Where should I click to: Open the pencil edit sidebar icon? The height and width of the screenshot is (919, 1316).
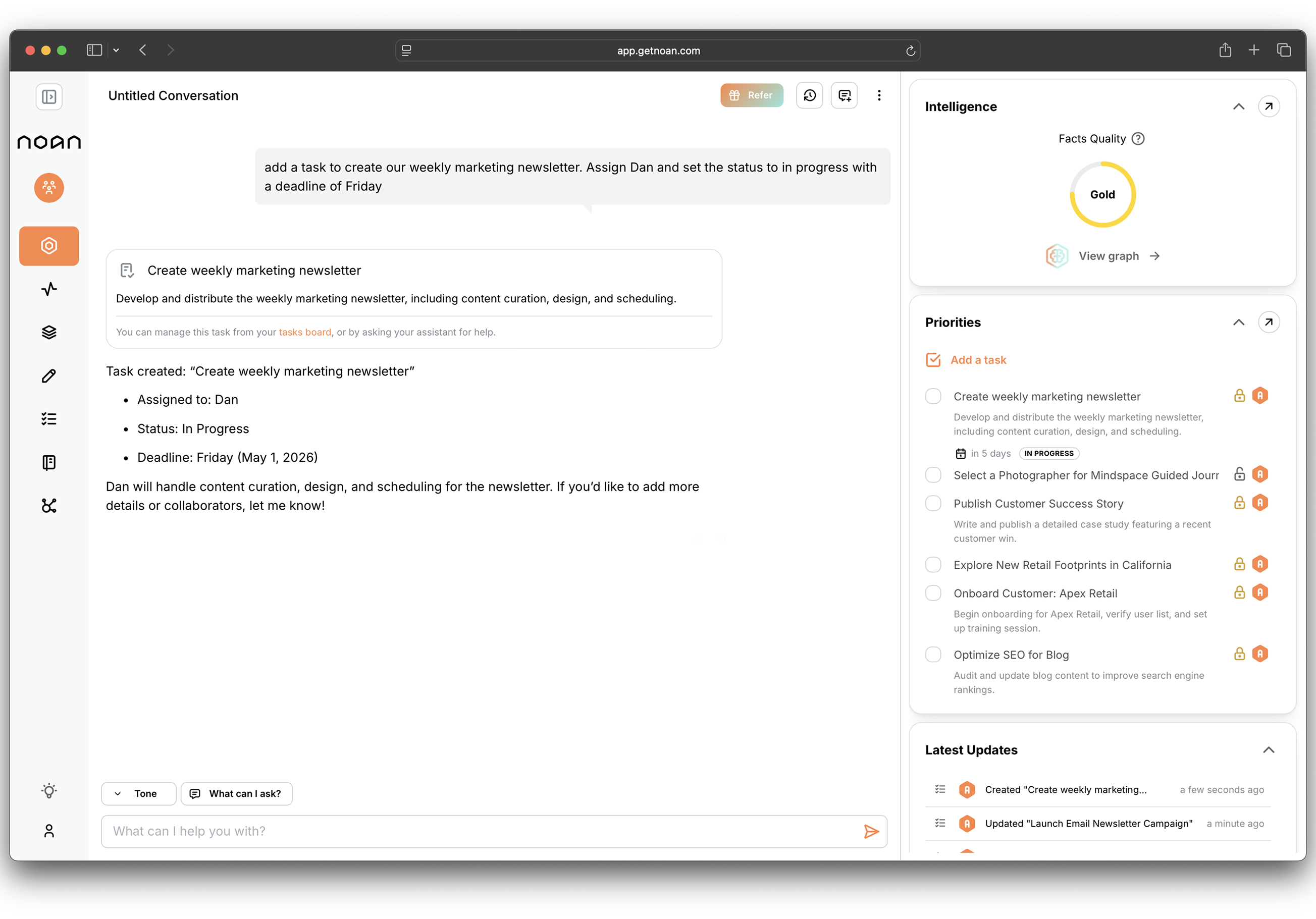coord(49,376)
